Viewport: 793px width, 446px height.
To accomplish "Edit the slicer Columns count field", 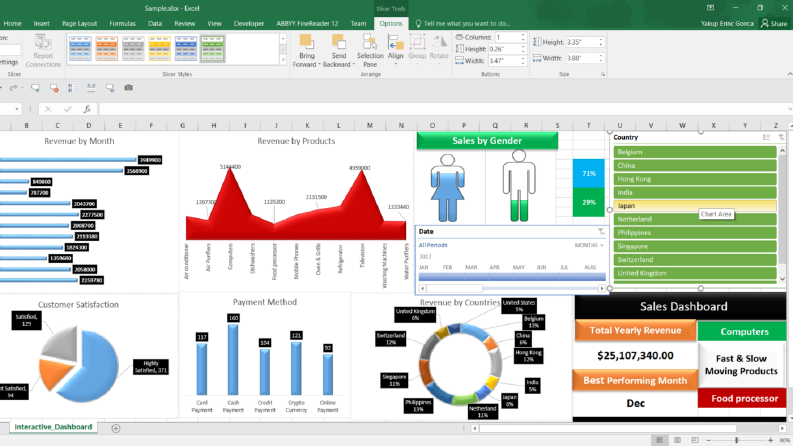I will pos(510,37).
